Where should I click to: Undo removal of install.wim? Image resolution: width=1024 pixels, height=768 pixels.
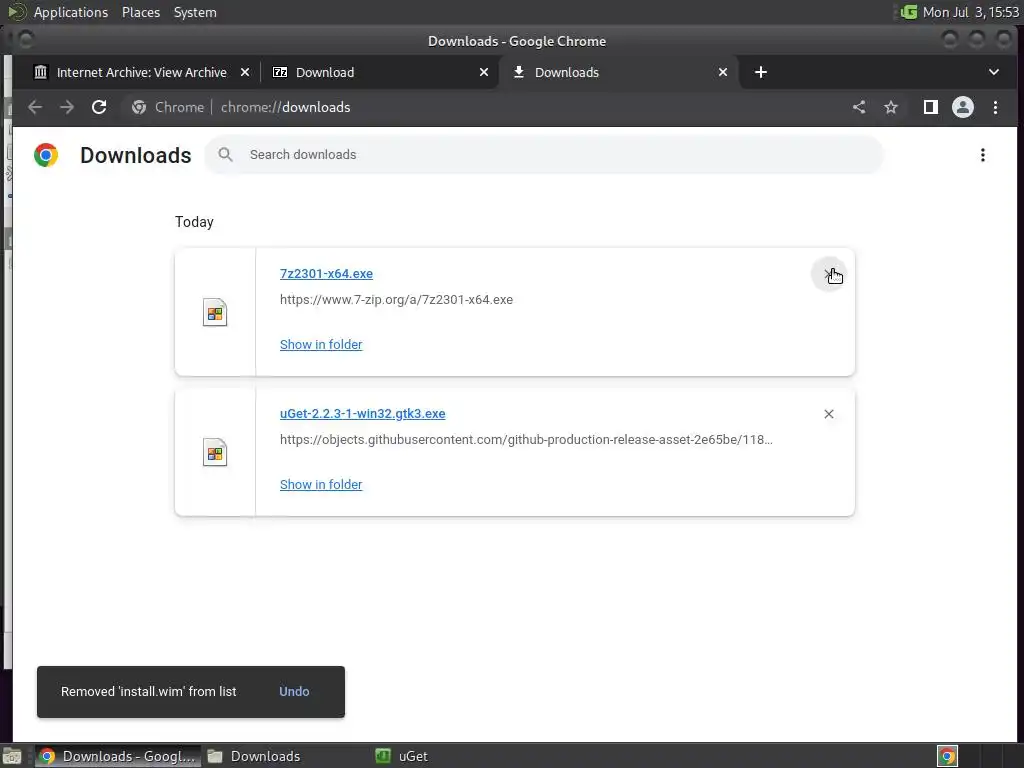pos(294,692)
